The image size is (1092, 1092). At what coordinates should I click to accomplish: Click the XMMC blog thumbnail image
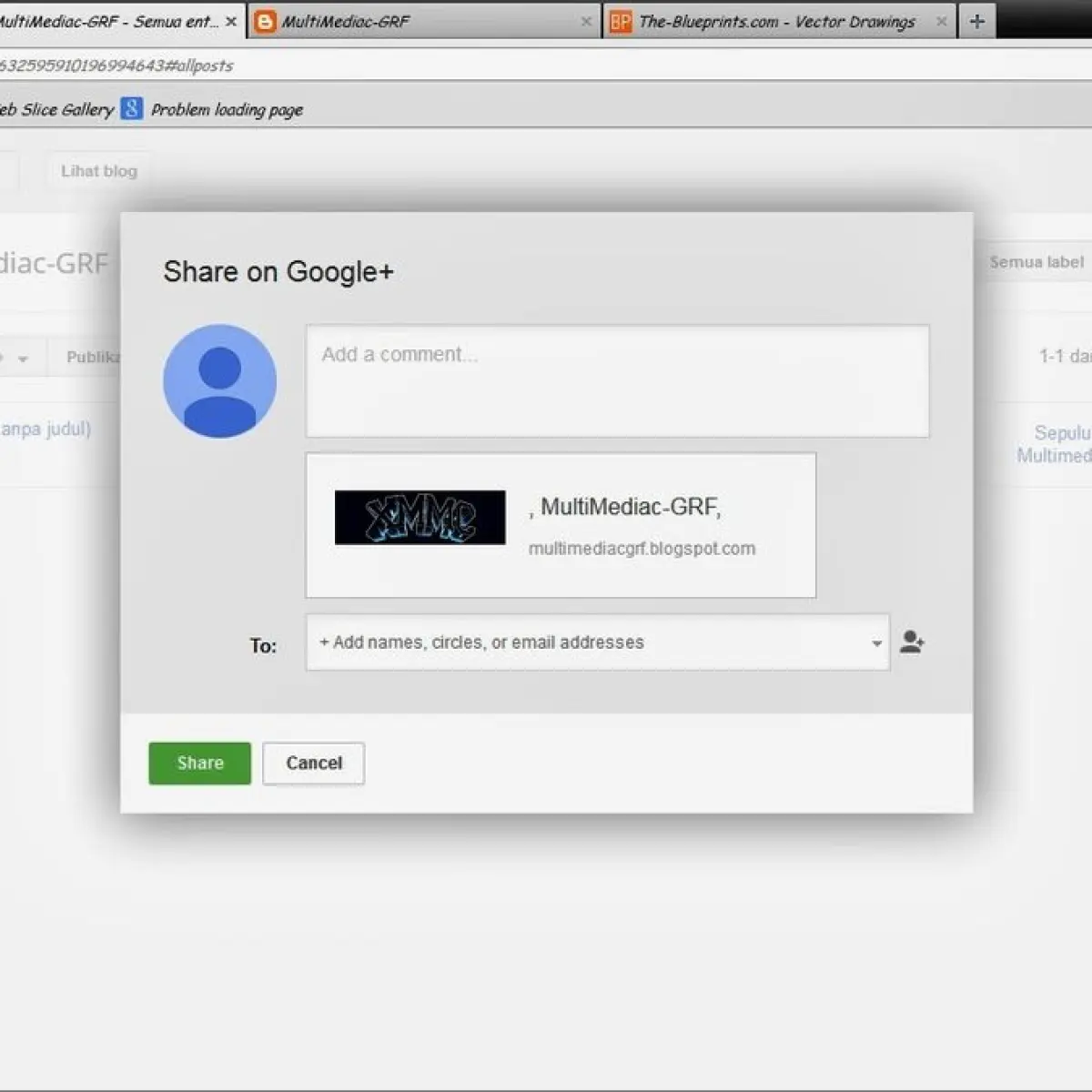point(420,518)
